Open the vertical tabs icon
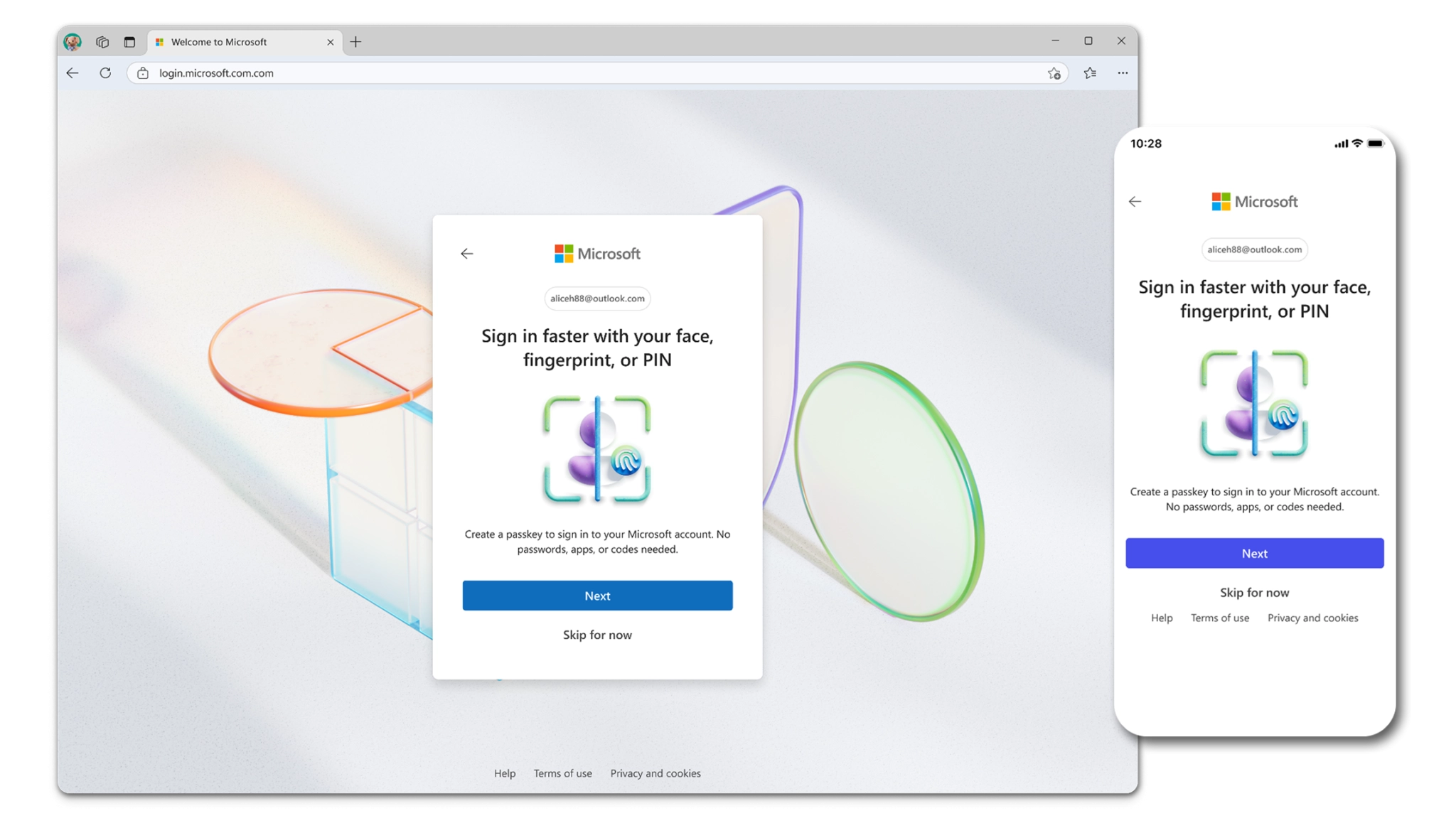This screenshot has height=828, width=1456. coord(129,42)
